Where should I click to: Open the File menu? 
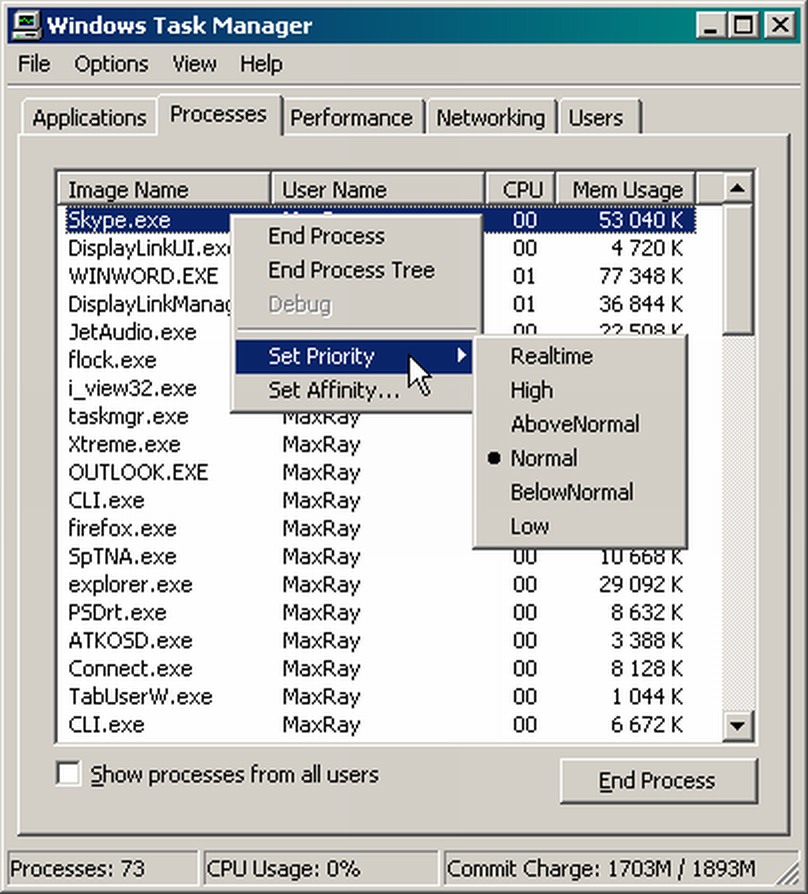[34, 64]
